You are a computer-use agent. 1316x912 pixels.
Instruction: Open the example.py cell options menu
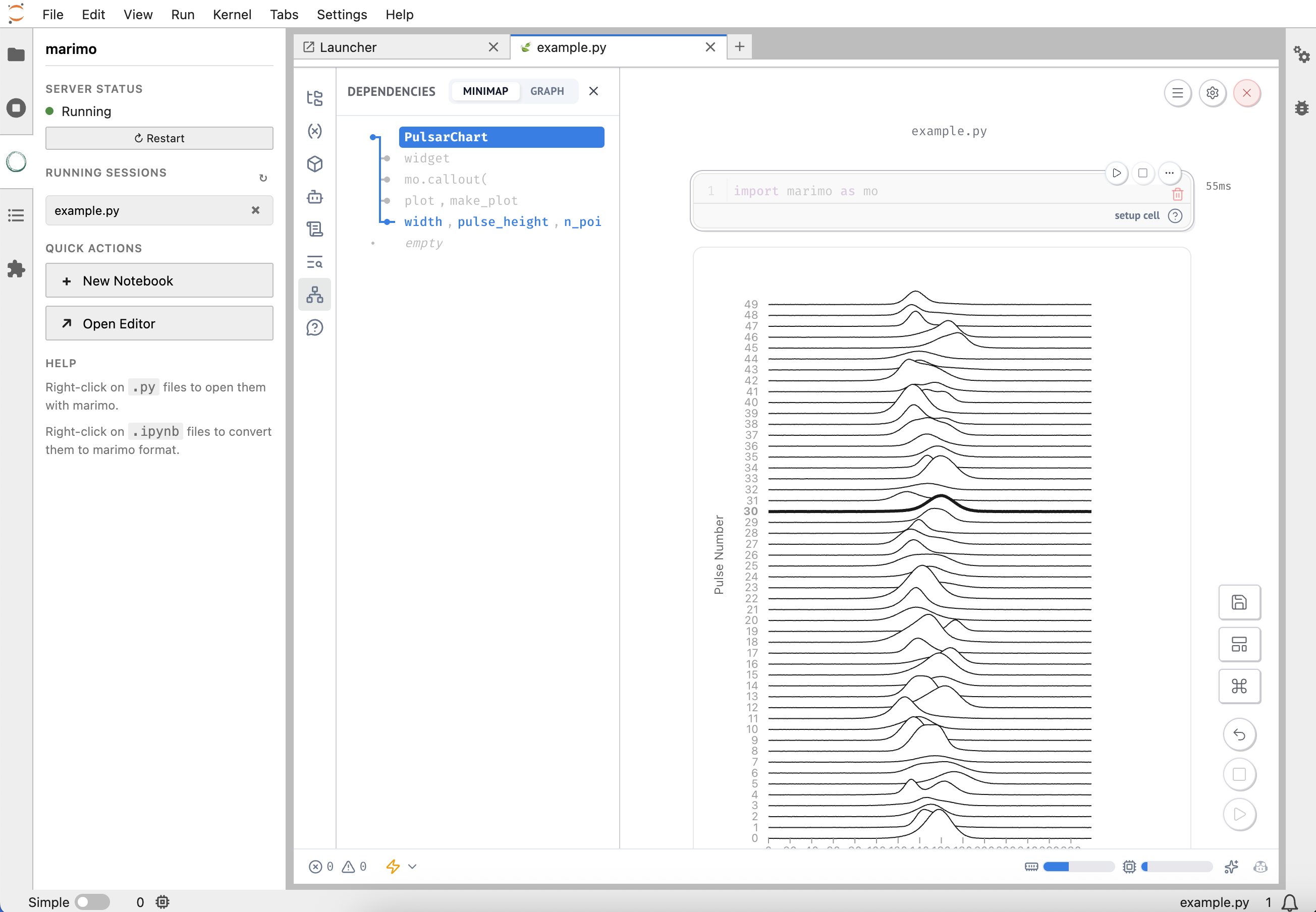point(1170,173)
